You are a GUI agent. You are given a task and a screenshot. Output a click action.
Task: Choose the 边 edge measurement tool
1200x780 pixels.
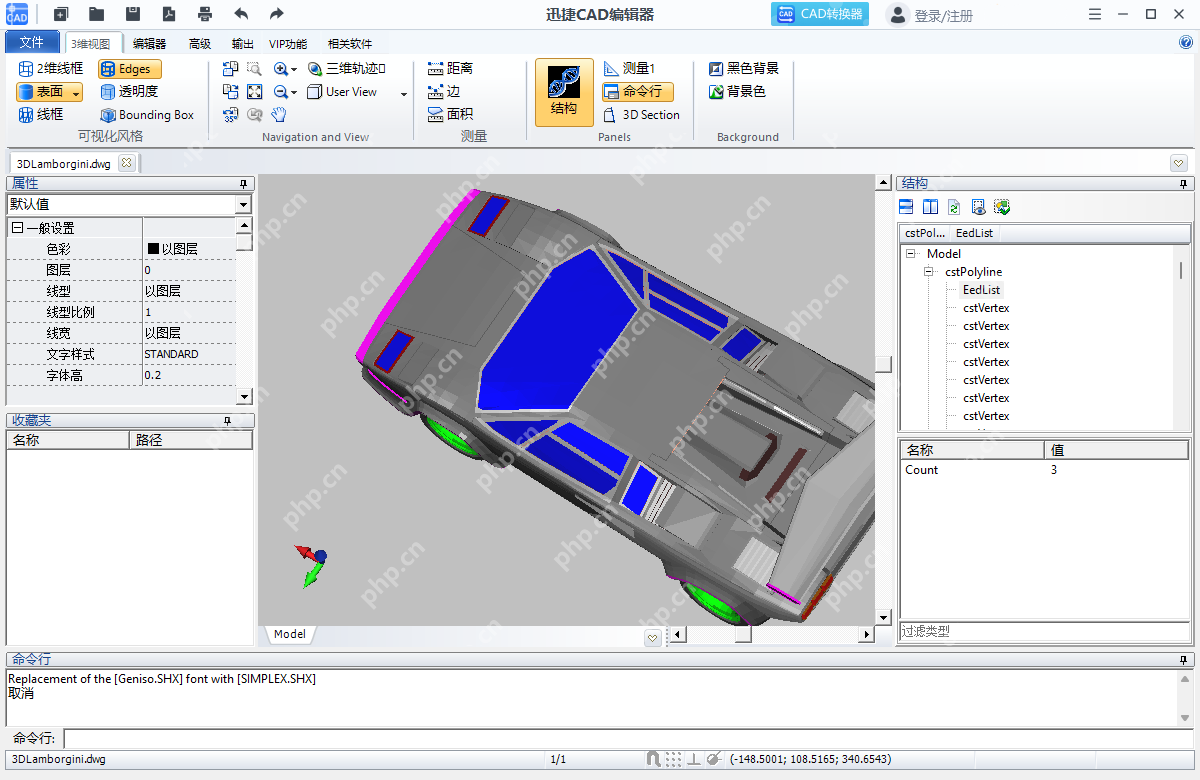(444, 92)
